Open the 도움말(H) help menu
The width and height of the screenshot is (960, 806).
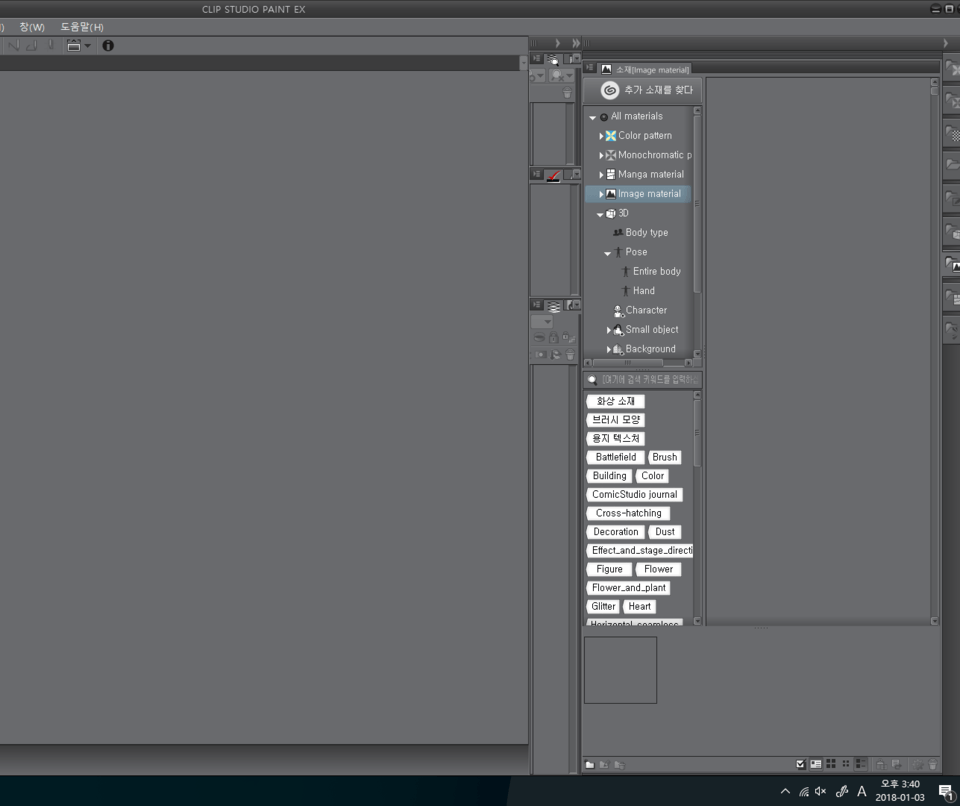82,27
